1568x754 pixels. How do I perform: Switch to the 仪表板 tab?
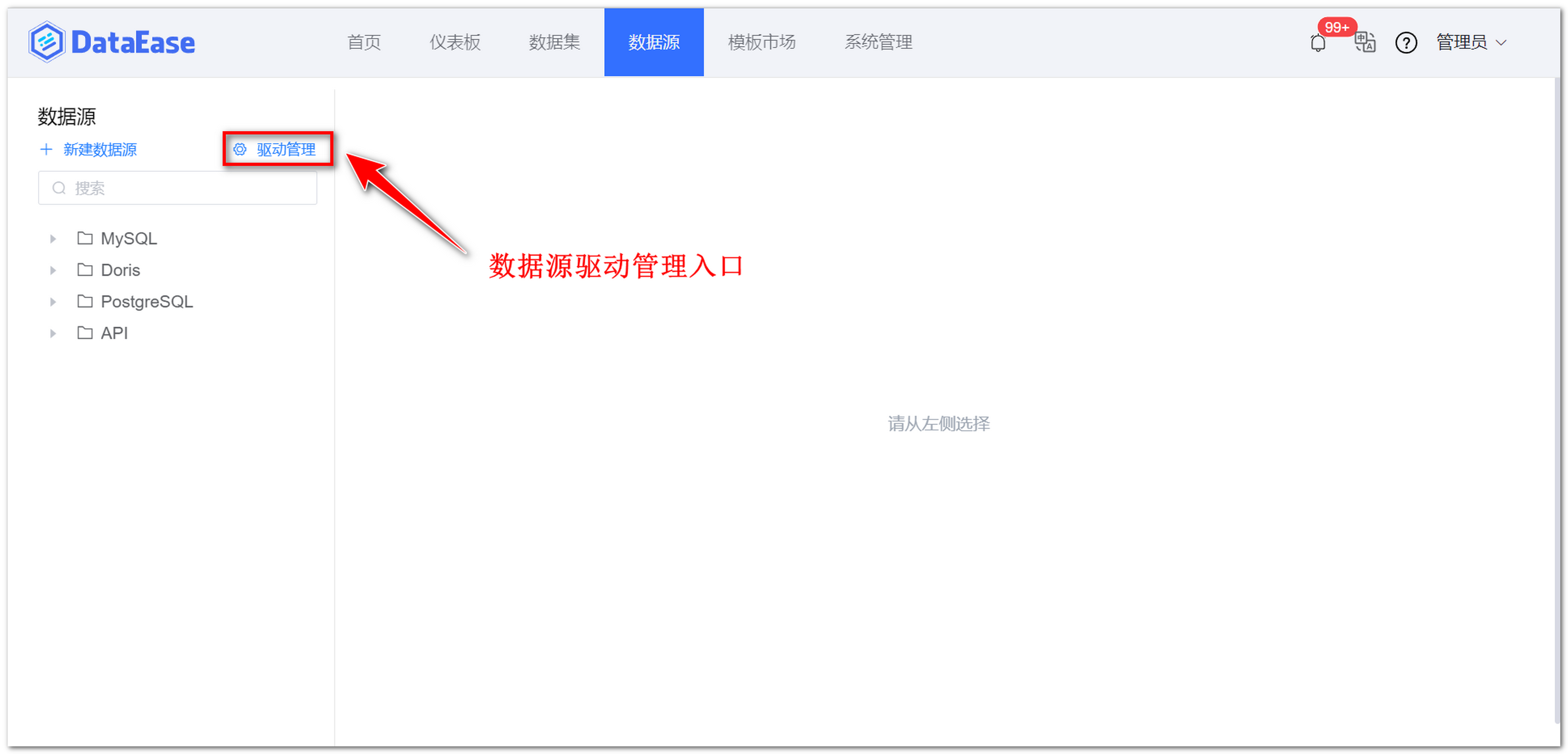coord(454,42)
